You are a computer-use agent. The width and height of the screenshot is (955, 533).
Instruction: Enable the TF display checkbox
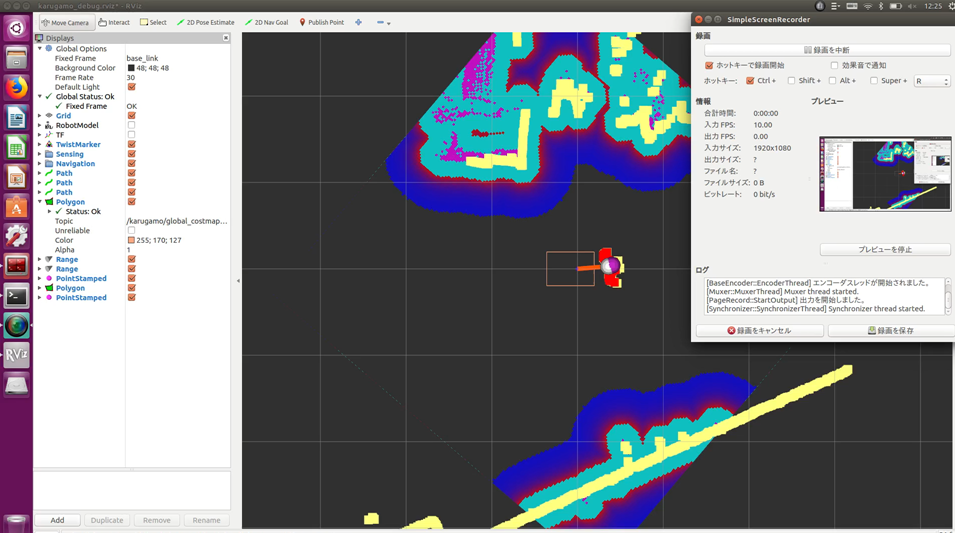[x=131, y=135]
